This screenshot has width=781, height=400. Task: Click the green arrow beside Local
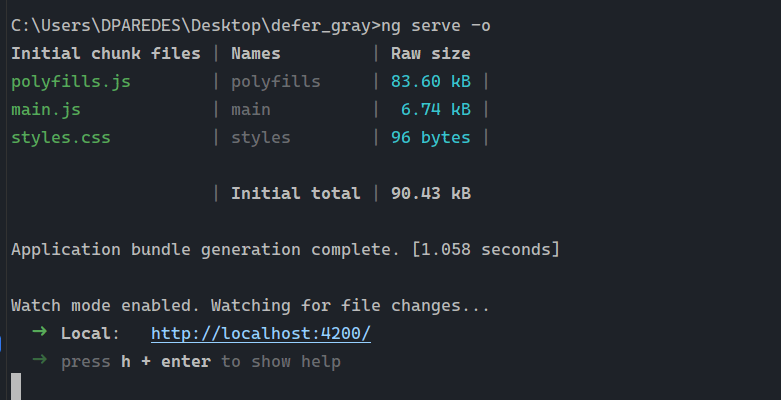pyautogui.click(x=39, y=332)
